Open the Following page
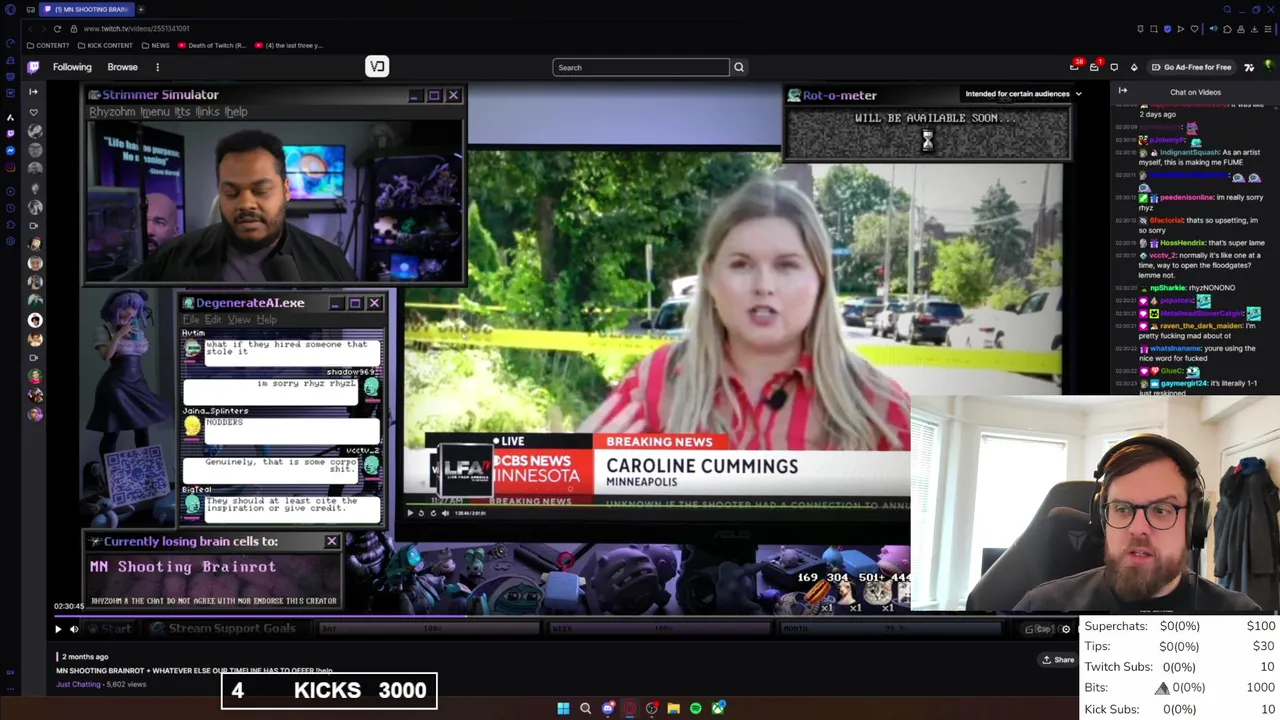Screen dimensions: 1280x720 [72, 67]
